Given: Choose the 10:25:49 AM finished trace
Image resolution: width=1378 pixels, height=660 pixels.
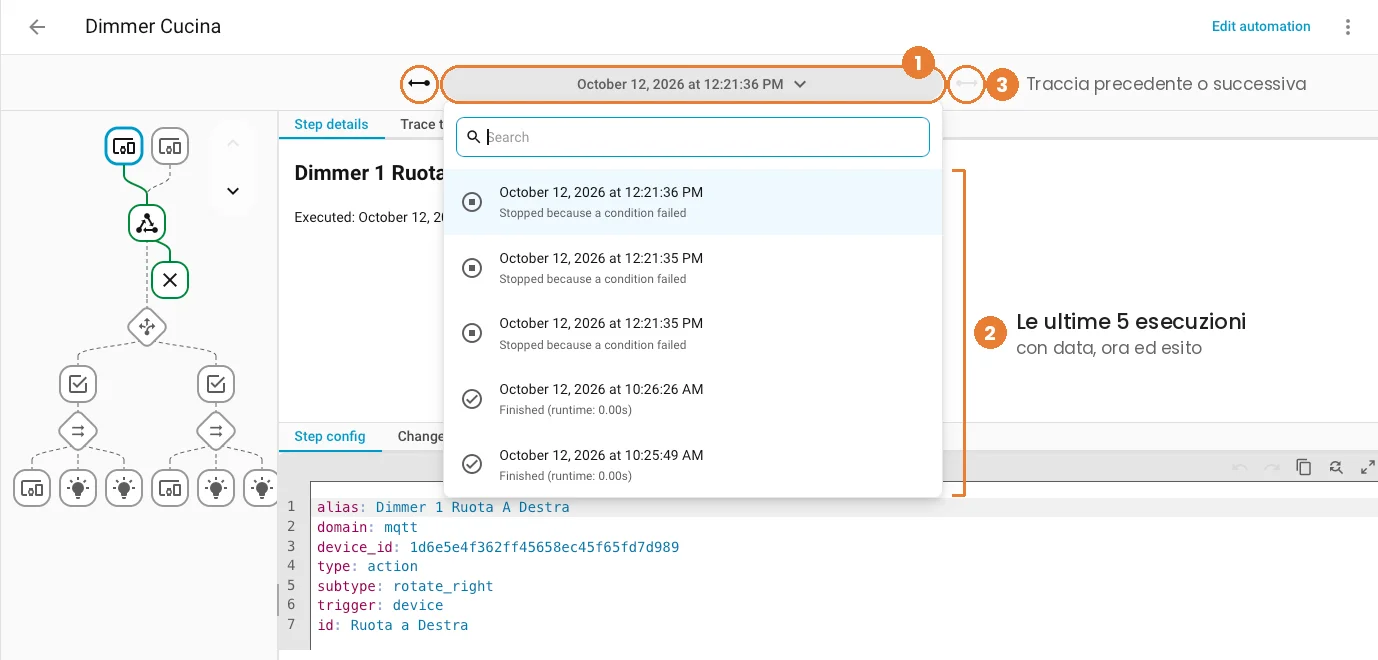Looking at the screenshot, I should (x=693, y=465).
